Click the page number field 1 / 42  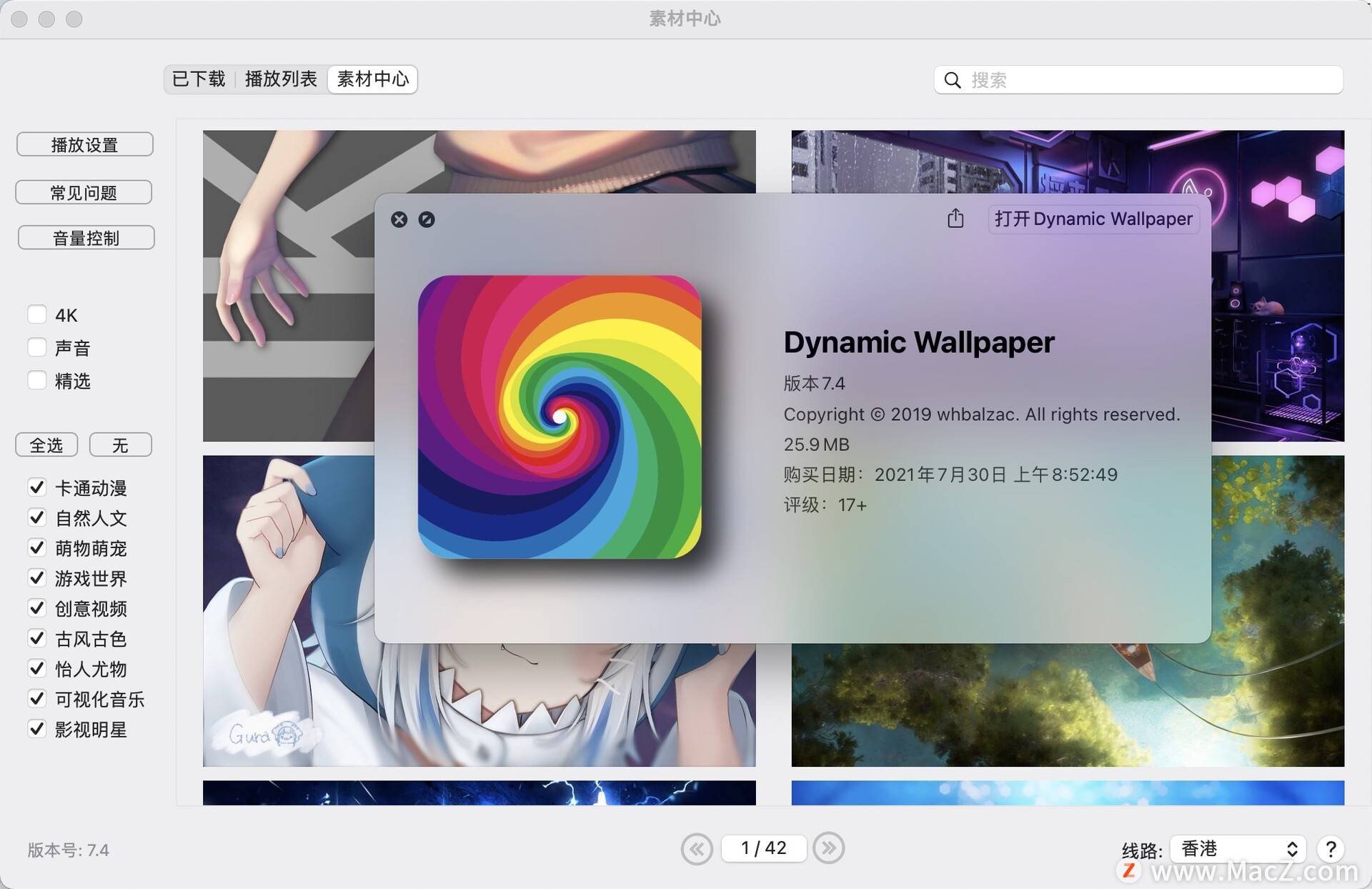763,848
